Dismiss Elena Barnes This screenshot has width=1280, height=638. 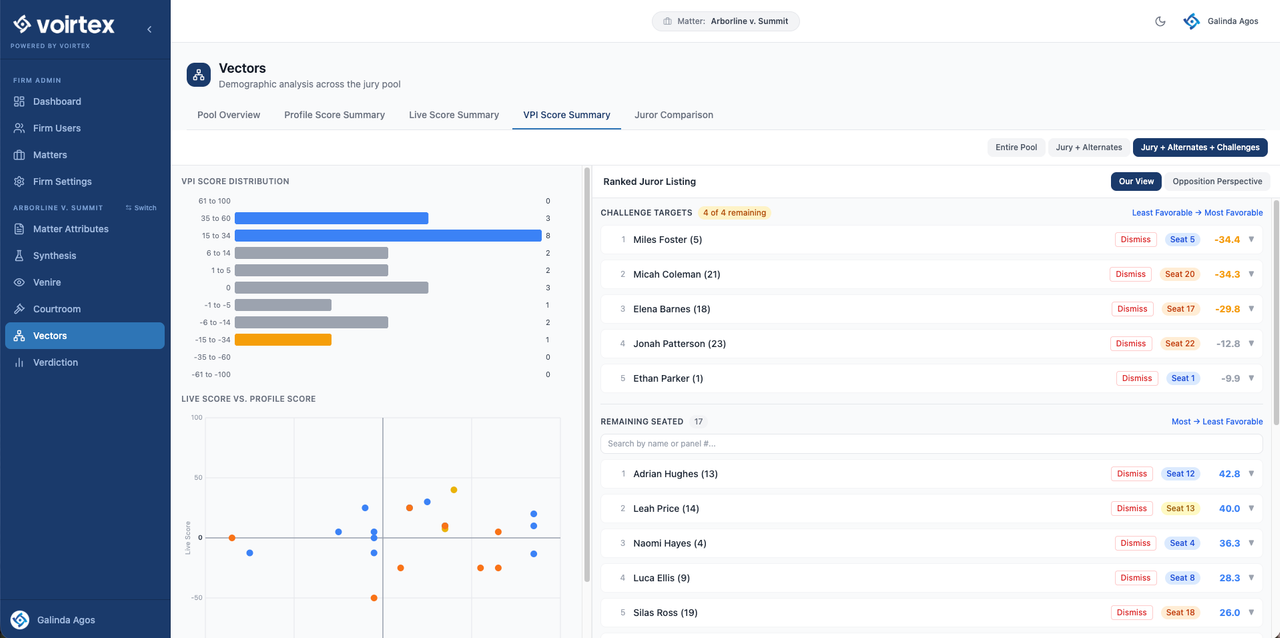1132,309
